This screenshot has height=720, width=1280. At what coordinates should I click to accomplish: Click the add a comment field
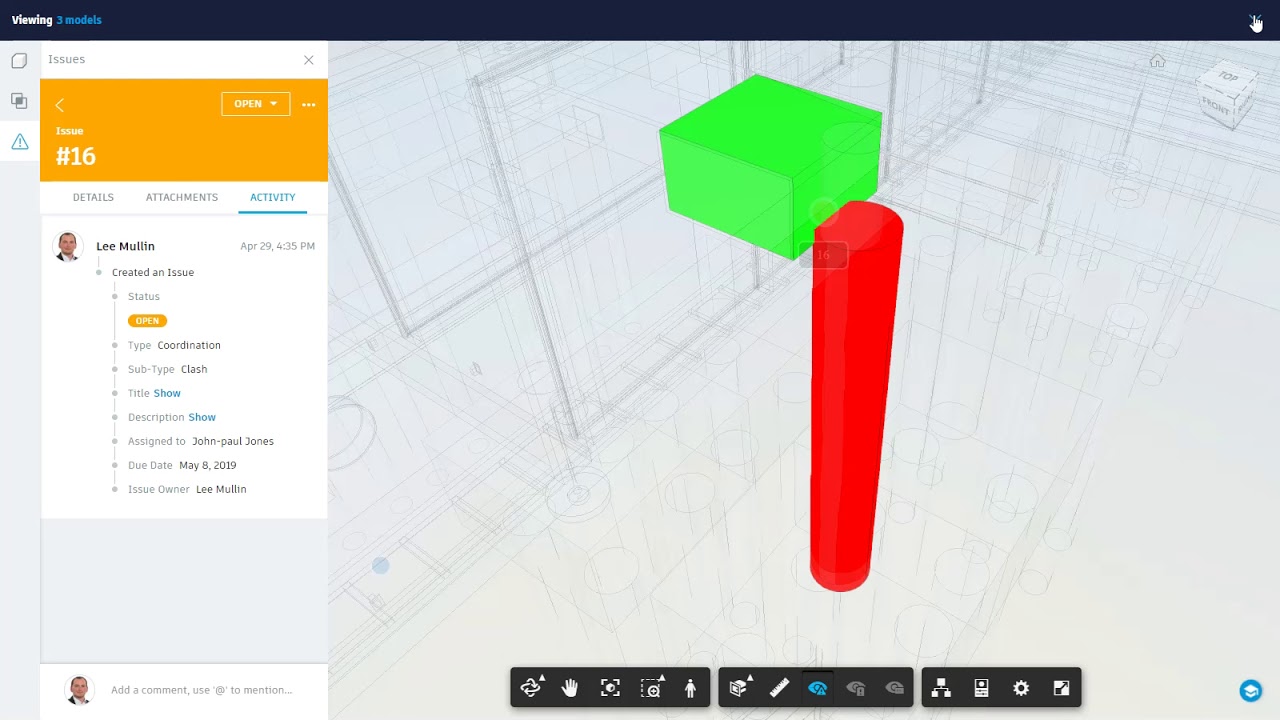click(201, 690)
